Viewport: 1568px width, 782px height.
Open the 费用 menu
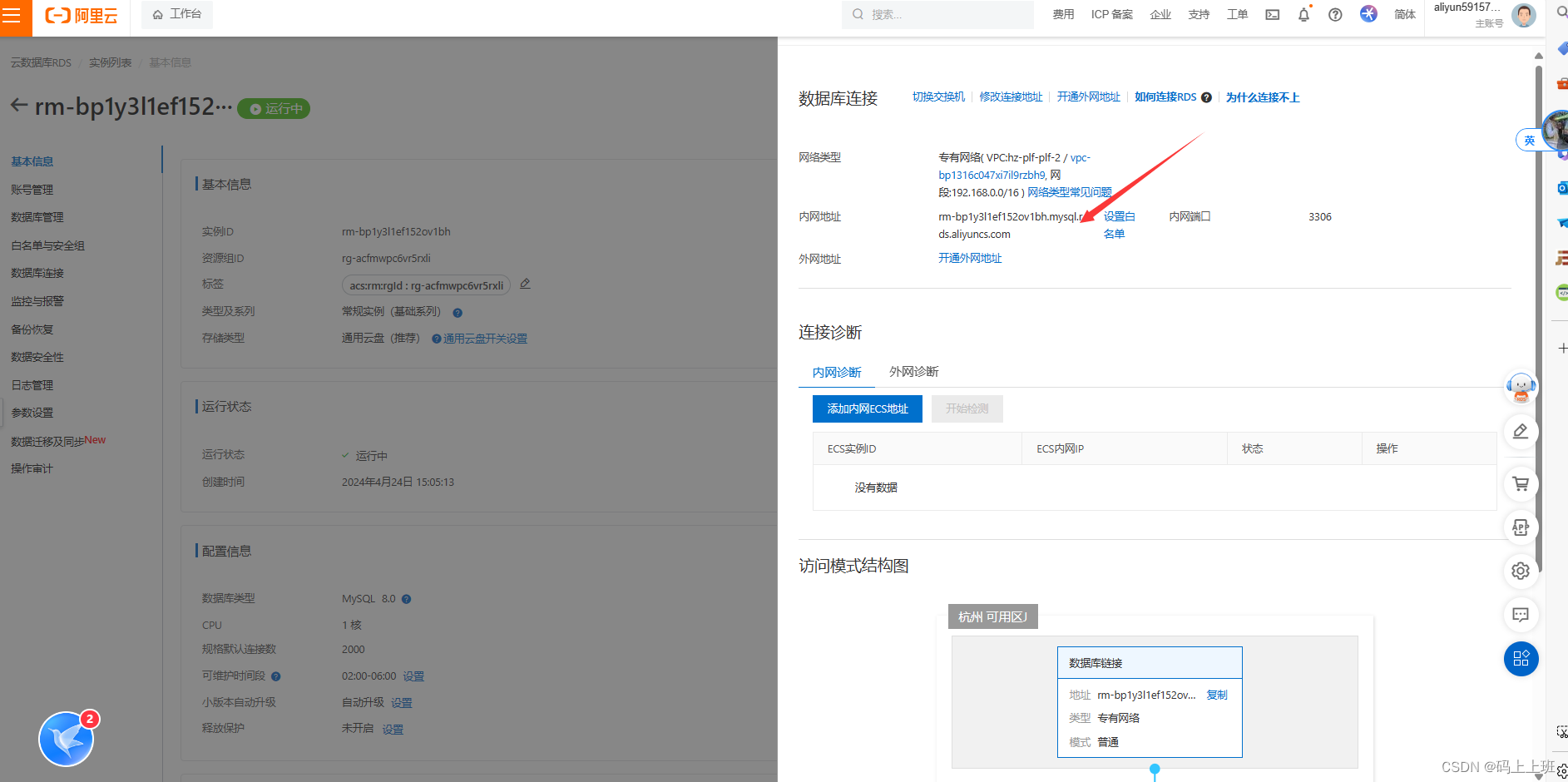pos(1063,14)
